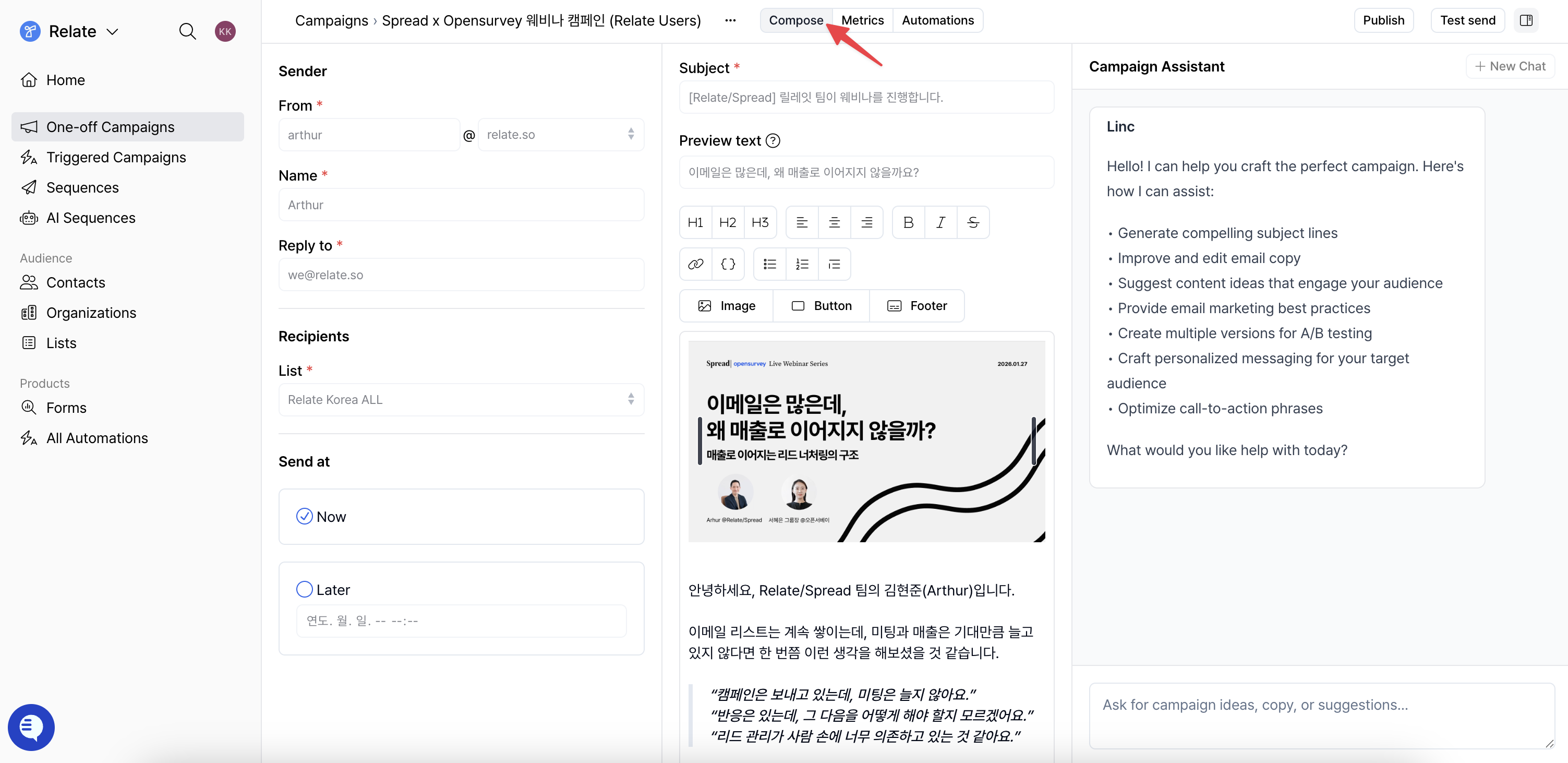Switch to the Automations tab
The image size is (1568, 763).
click(937, 20)
